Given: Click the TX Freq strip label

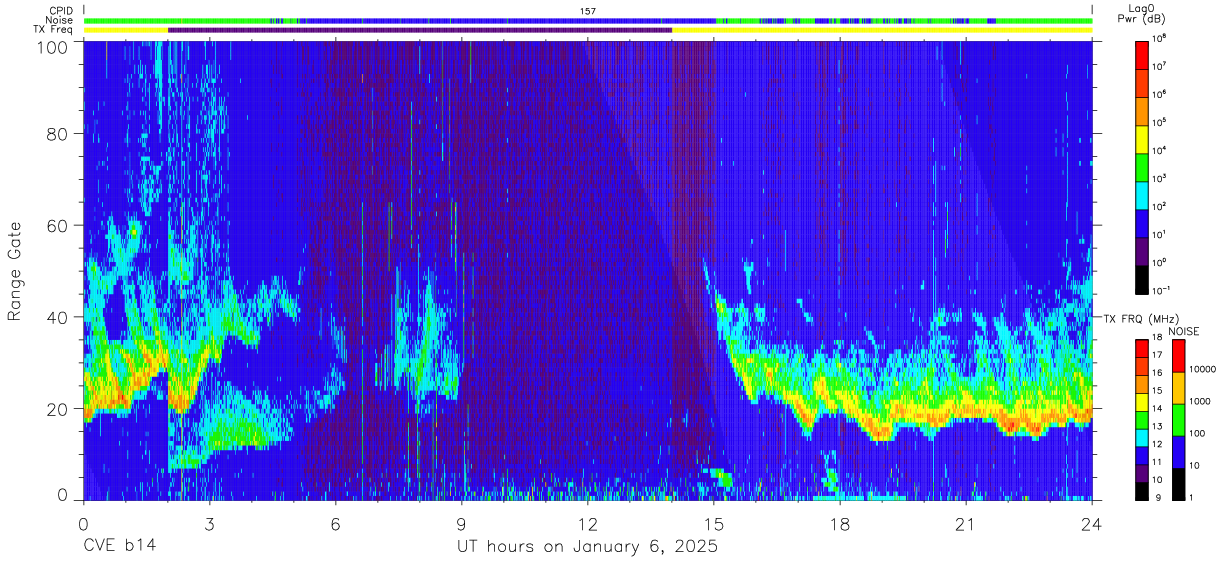Looking at the screenshot, I should (x=53, y=30).
